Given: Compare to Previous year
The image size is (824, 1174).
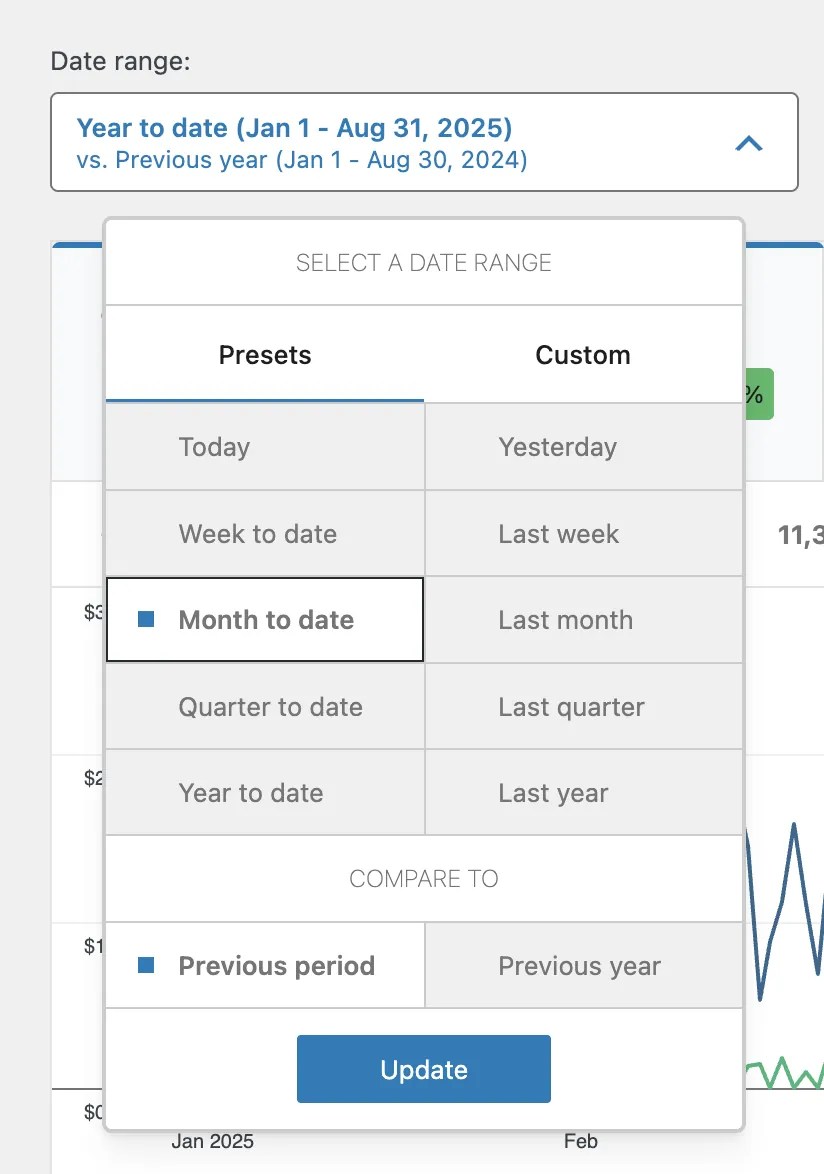Looking at the screenshot, I should point(584,966).
